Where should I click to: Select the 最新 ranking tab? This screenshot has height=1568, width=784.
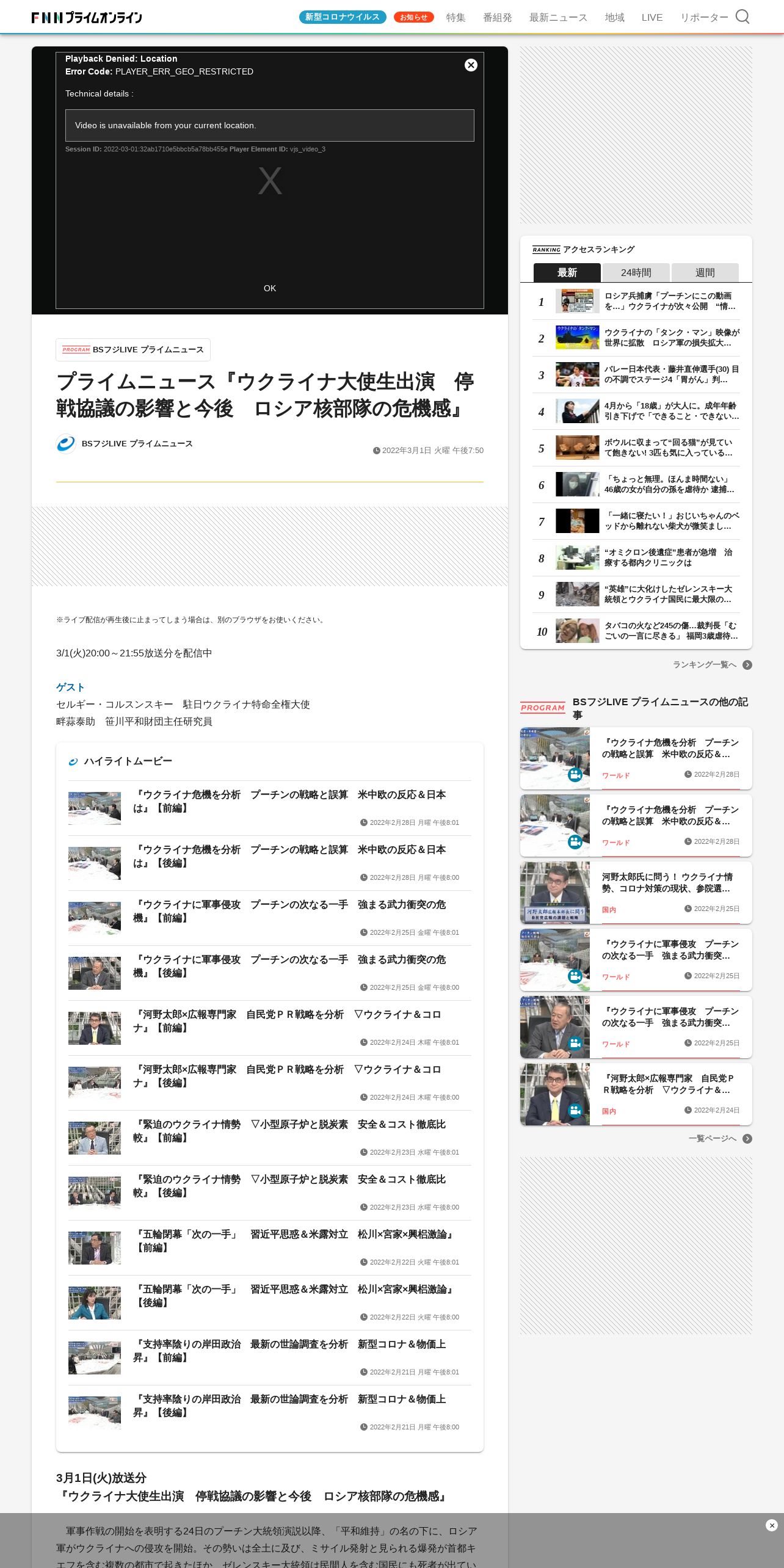coord(567,272)
